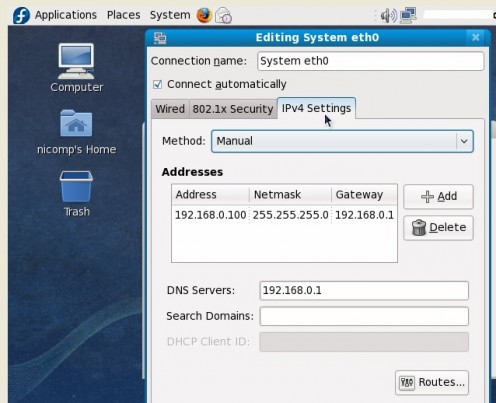Viewport: 496px width, 403px height.
Task: Open the Routes... dialog
Action: (x=432, y=383)
